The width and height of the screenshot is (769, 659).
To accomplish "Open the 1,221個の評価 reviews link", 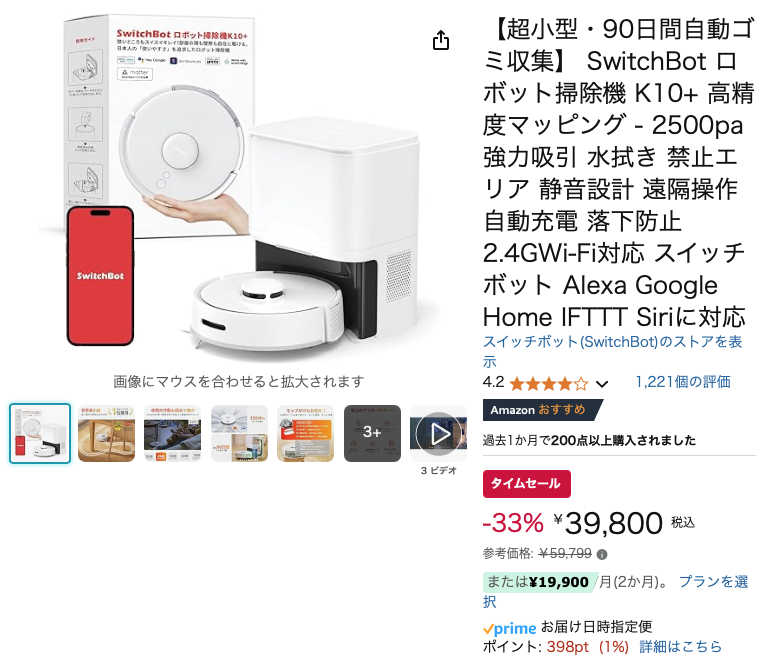I will 683,382.
